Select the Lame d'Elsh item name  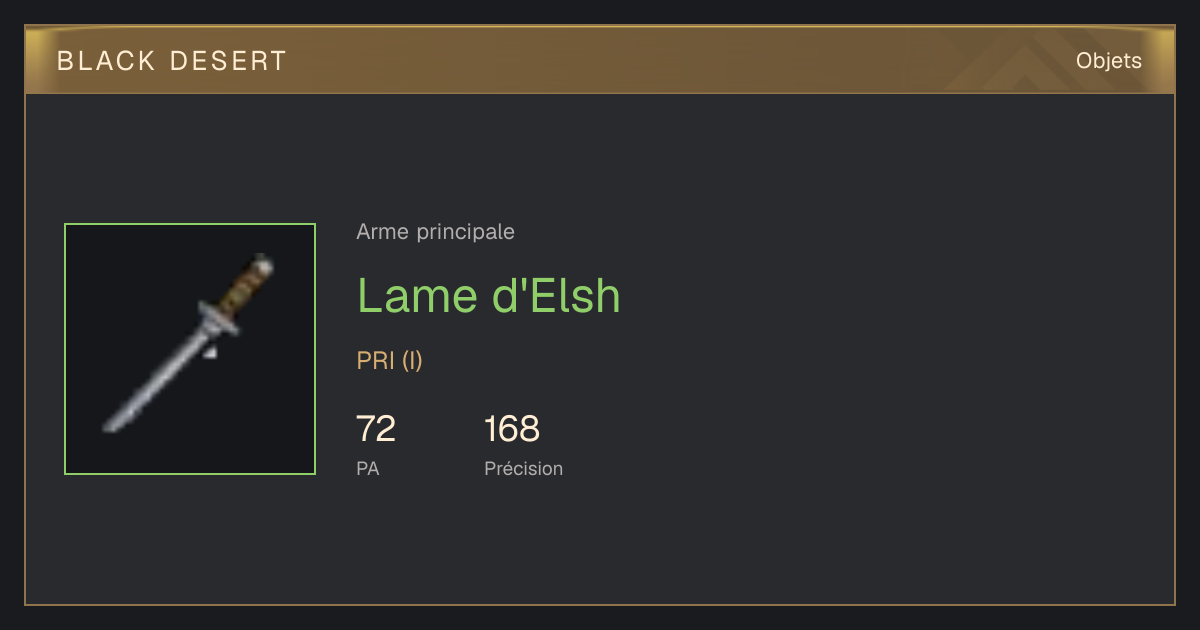(489, 296)
